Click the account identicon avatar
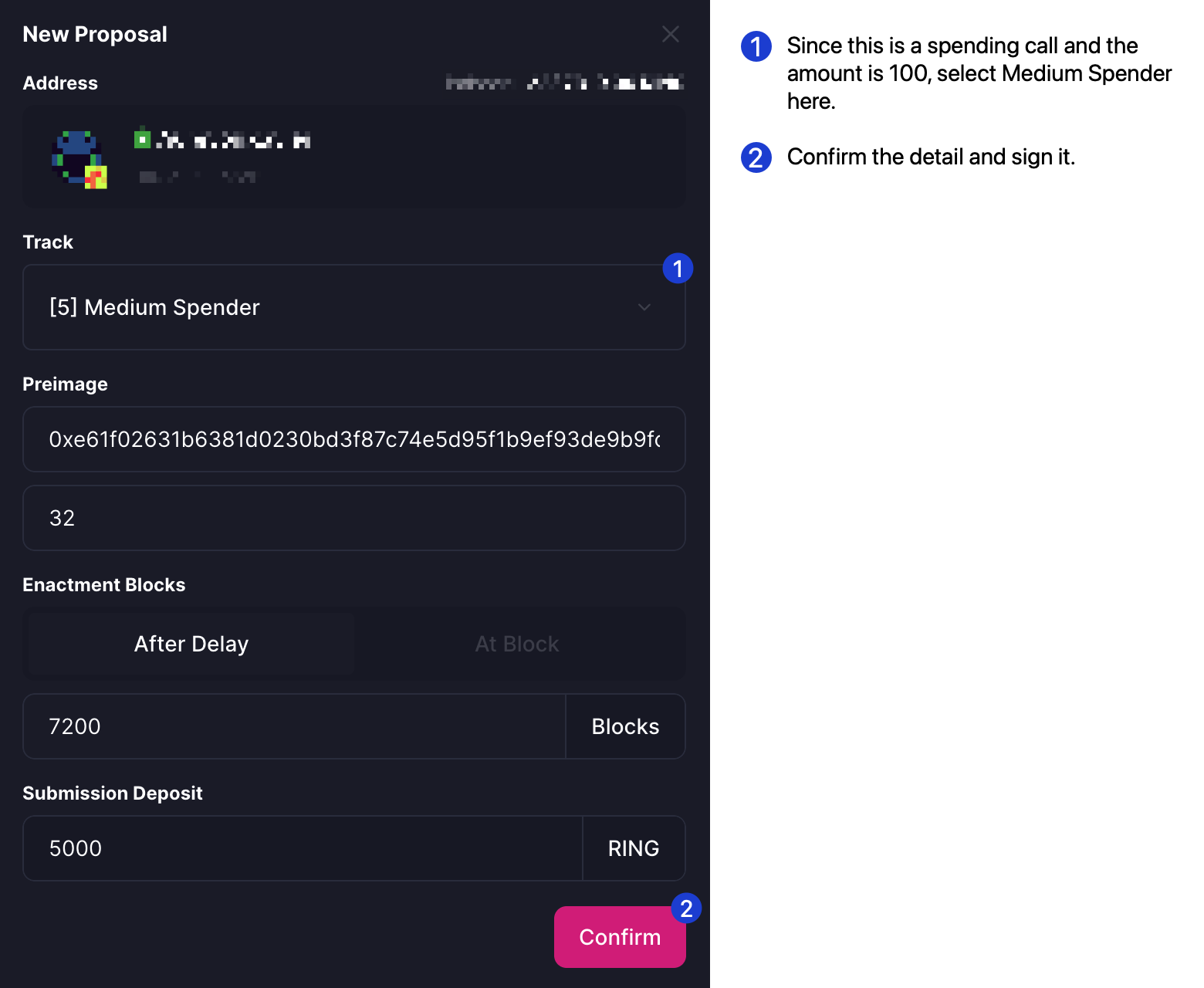This screenshot has height=988, width=1204. pos(79,159)
